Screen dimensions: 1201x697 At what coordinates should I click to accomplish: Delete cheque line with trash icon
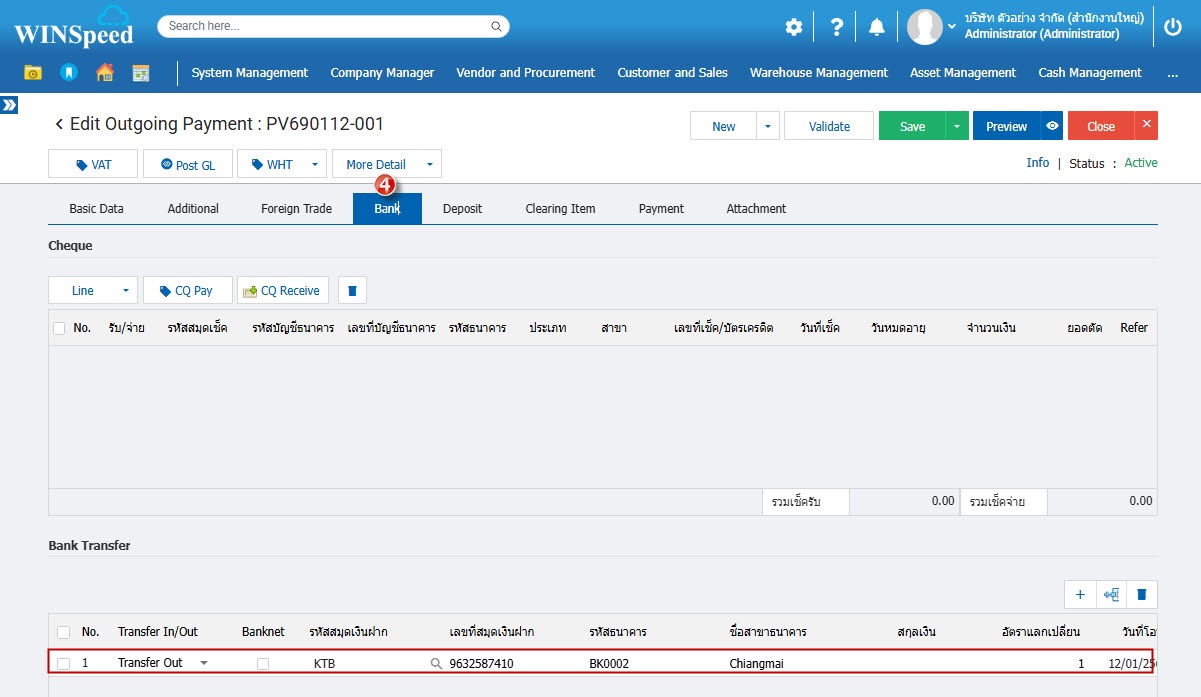point(352,291)
